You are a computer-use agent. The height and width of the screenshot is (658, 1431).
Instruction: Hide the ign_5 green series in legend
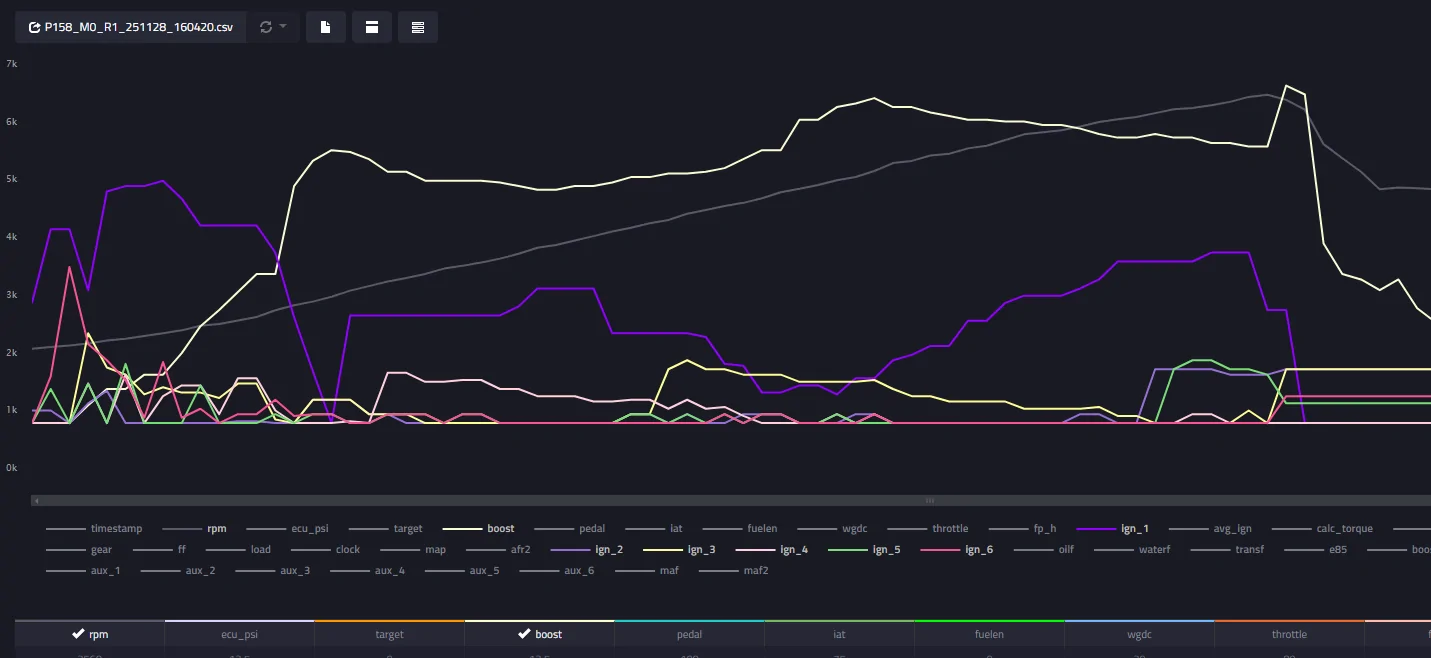click(864, 549)
